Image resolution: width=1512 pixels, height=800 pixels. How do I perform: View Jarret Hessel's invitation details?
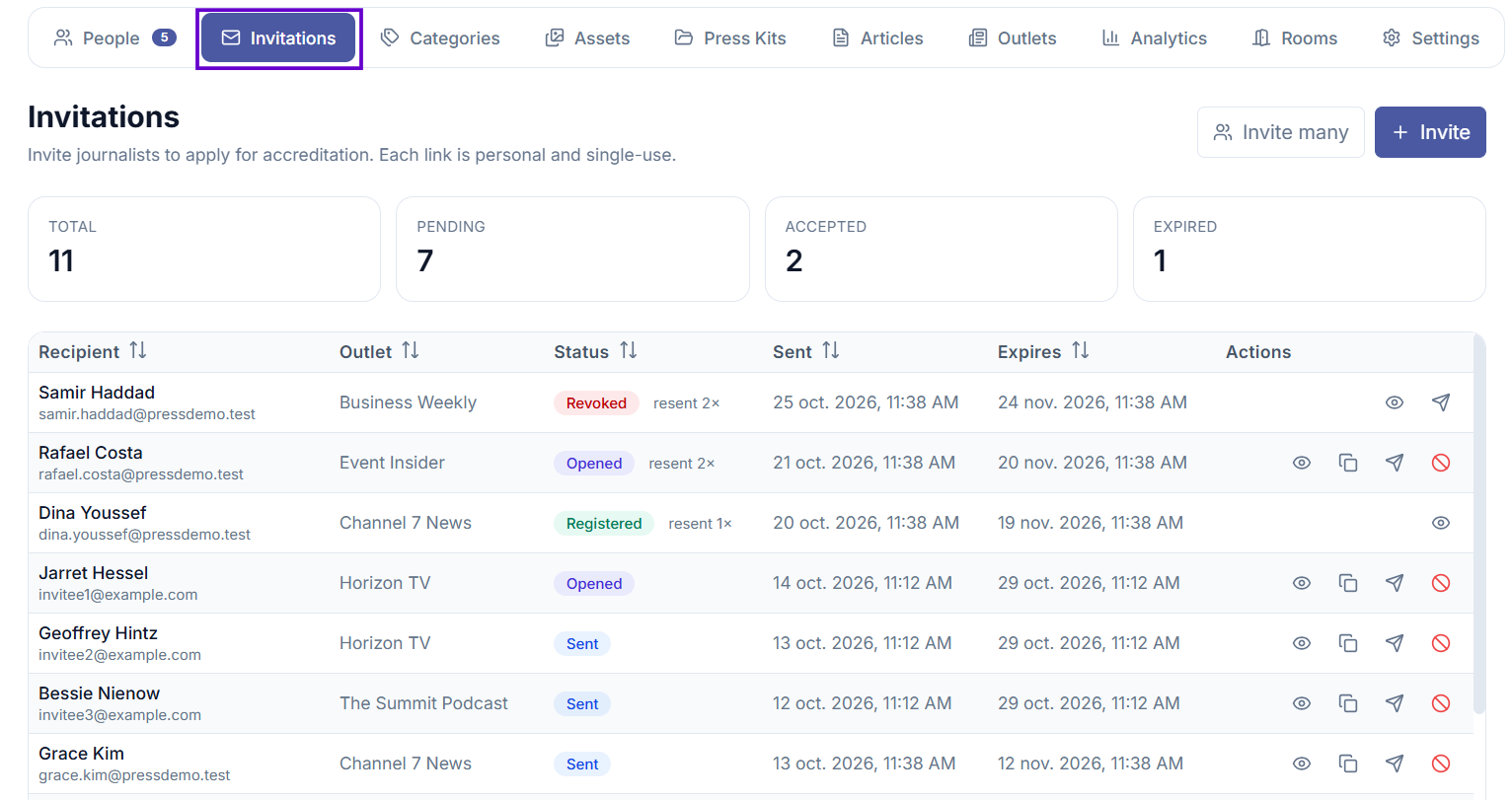tap(1302, 583)
